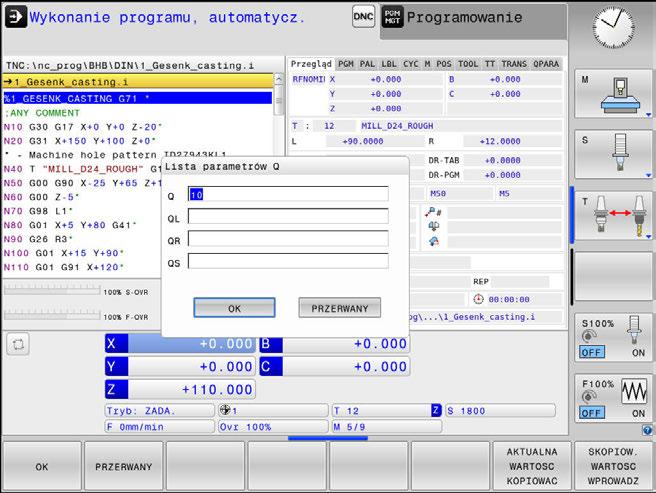The height and width of the screenshot is (493, 656).
Task: Open the POS status tab
Action: pos(444,64)
